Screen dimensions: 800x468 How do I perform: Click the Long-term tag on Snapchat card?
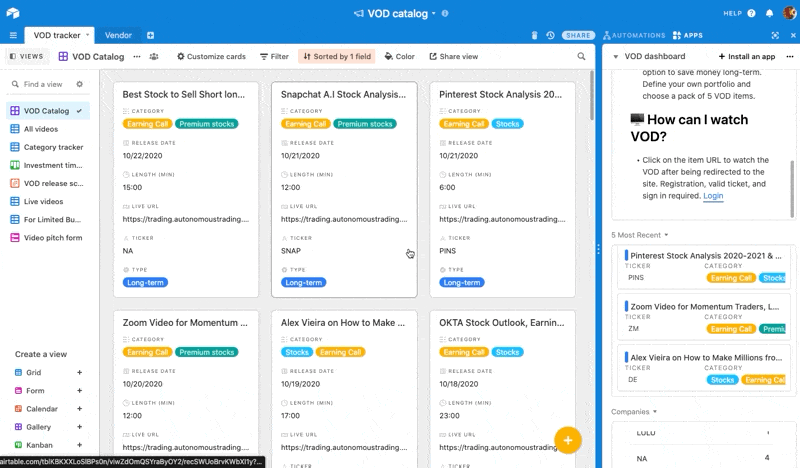coord(304,283)
